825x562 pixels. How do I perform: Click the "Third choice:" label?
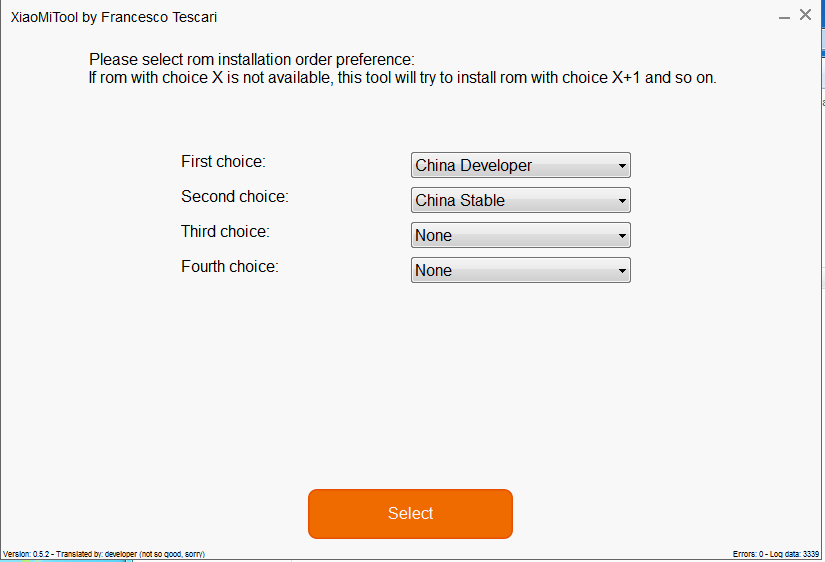(225, 231)
